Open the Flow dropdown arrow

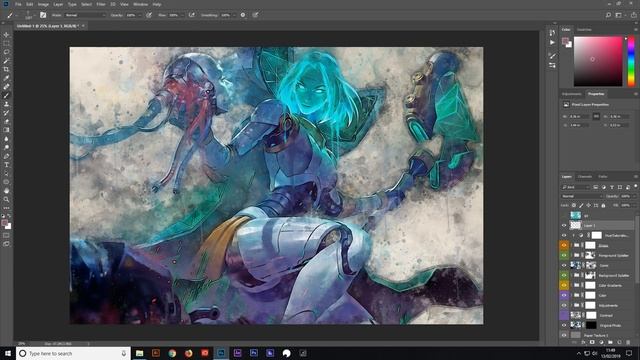(182, 15)
